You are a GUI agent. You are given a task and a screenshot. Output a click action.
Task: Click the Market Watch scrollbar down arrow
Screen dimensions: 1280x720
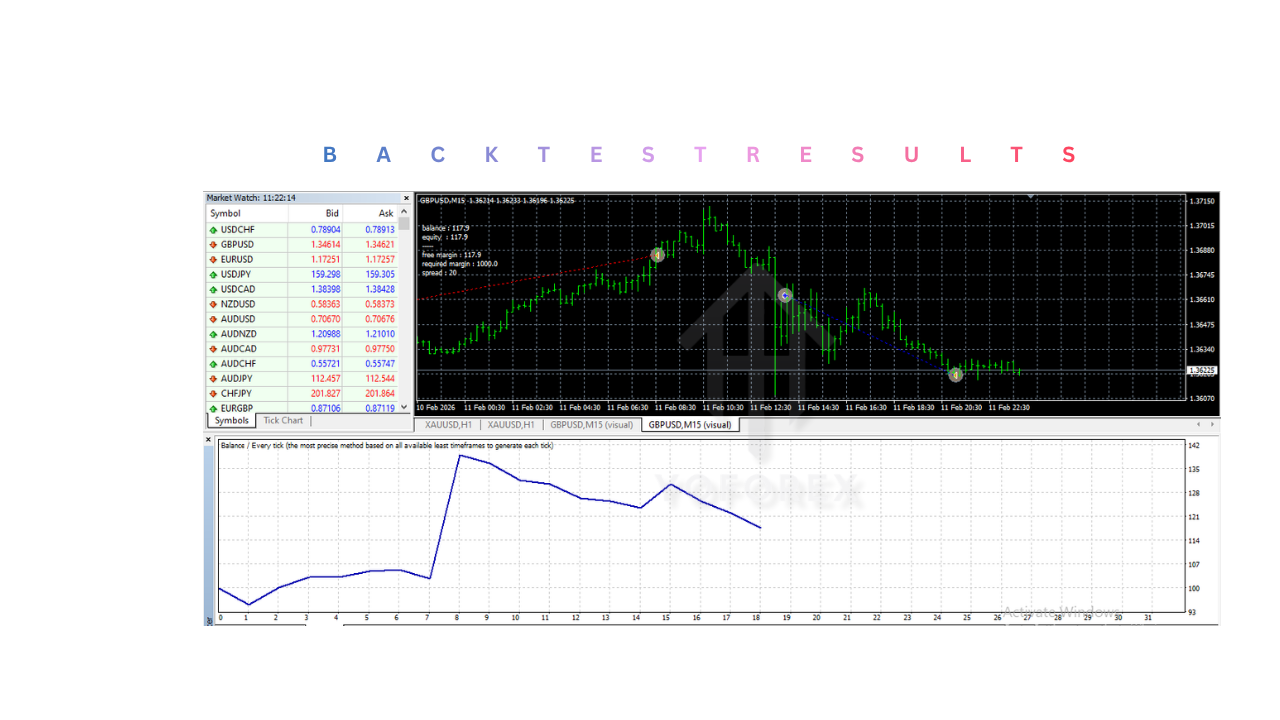pyautogui.click(x=405, y=407)
